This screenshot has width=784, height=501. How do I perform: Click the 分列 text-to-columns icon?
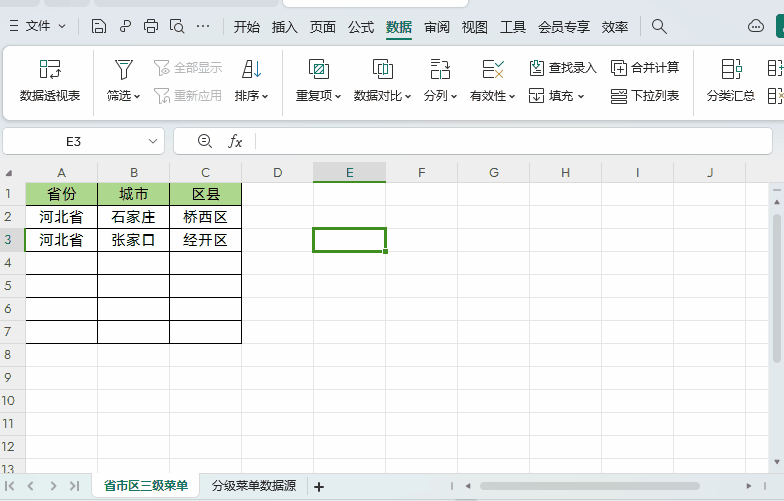440,69
